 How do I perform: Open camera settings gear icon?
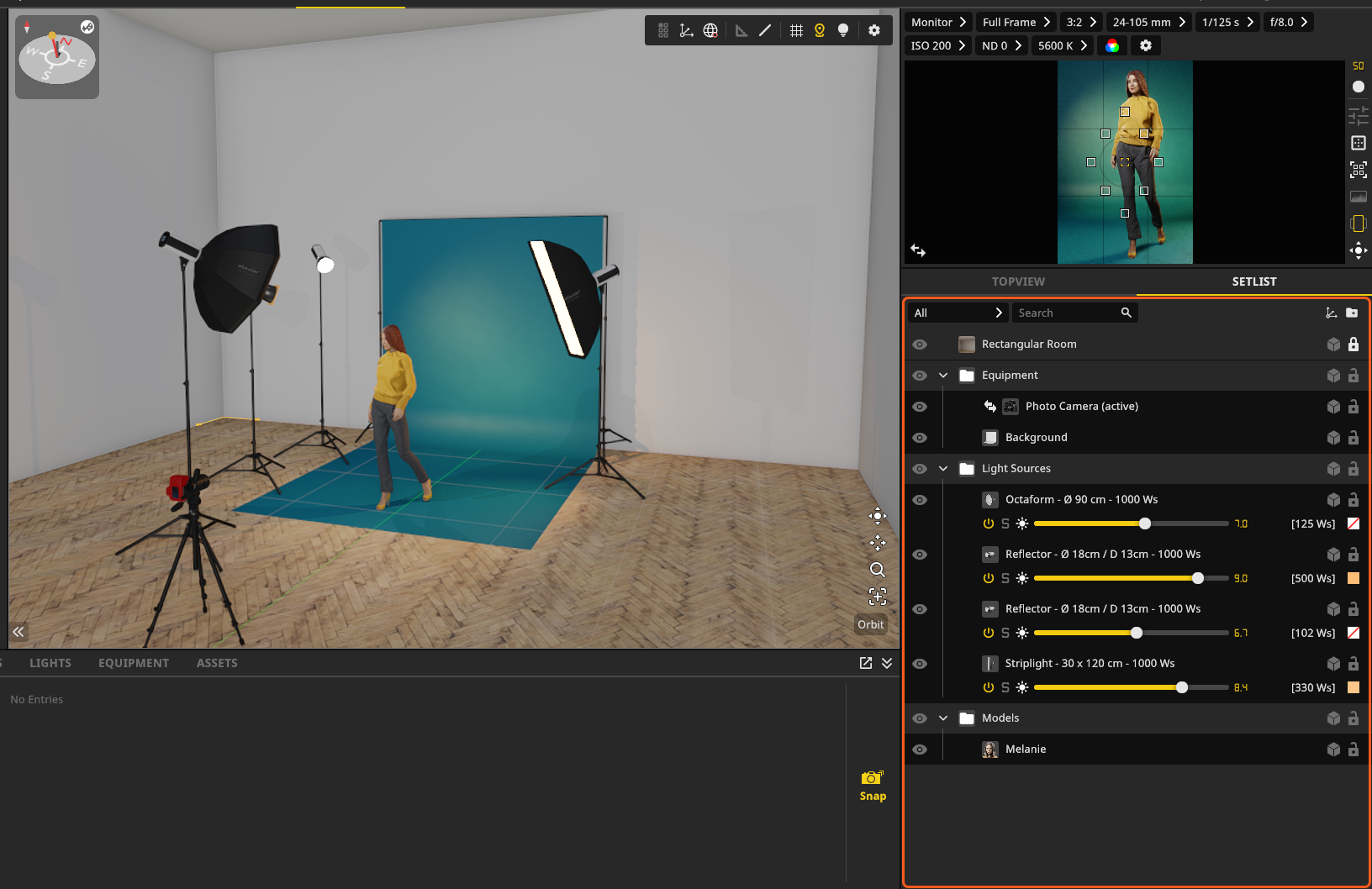coord(1146,45)
